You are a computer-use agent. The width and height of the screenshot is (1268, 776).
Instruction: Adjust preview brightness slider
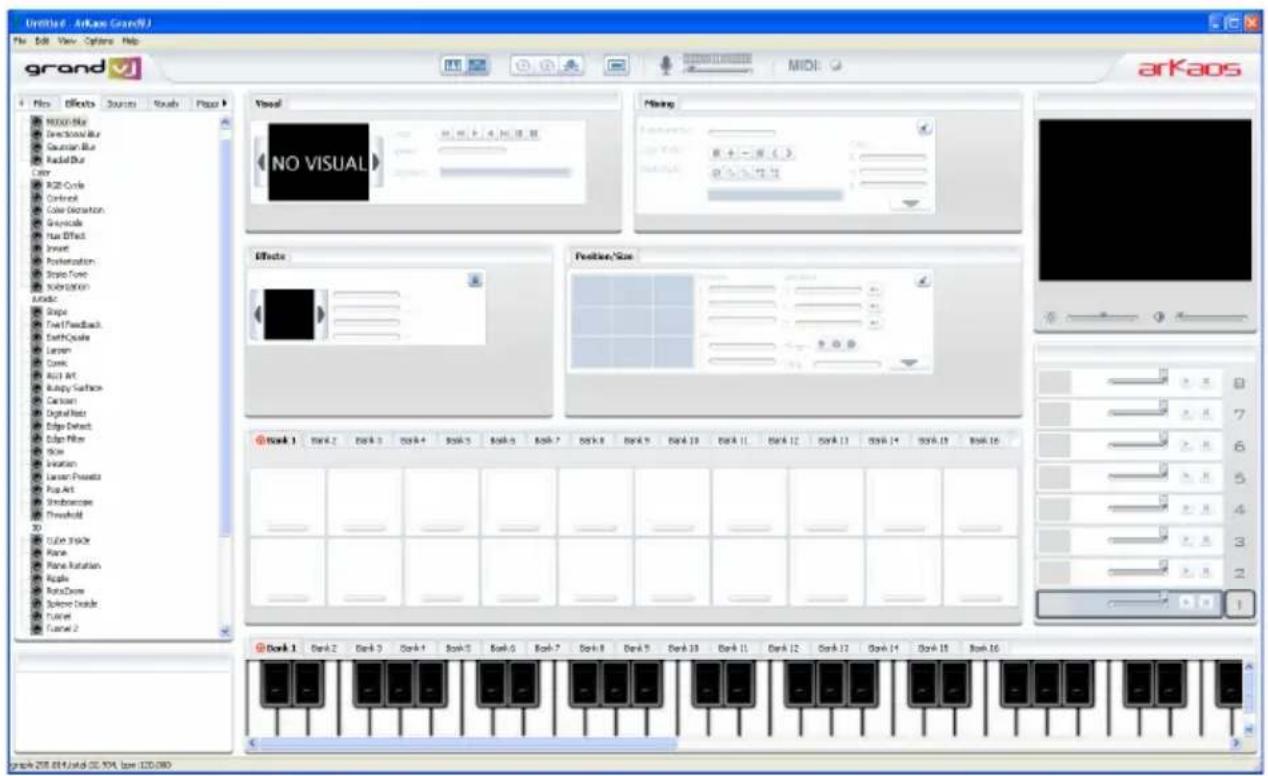click(1103, 316)
